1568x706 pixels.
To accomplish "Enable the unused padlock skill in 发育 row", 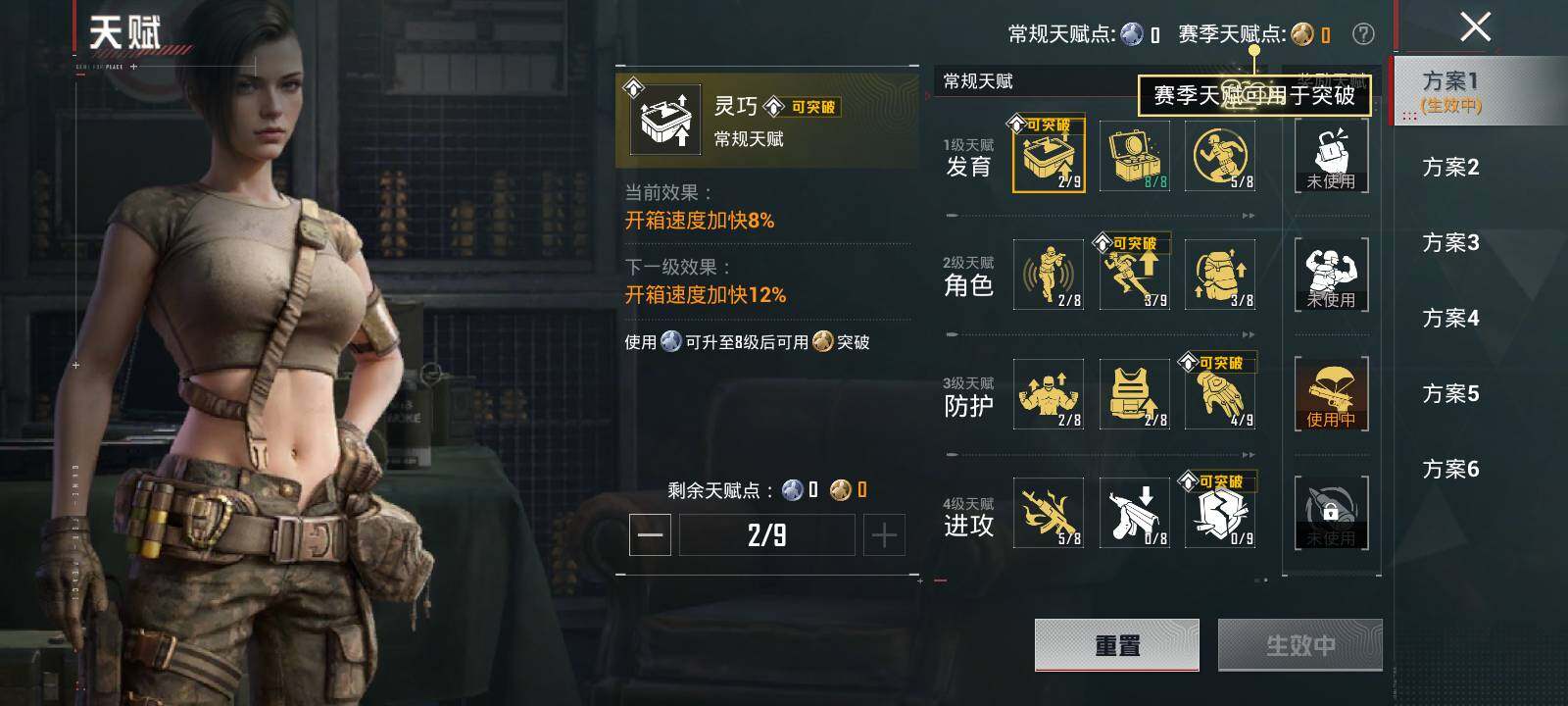I will pyautogui.click(x=1331, y=156).
